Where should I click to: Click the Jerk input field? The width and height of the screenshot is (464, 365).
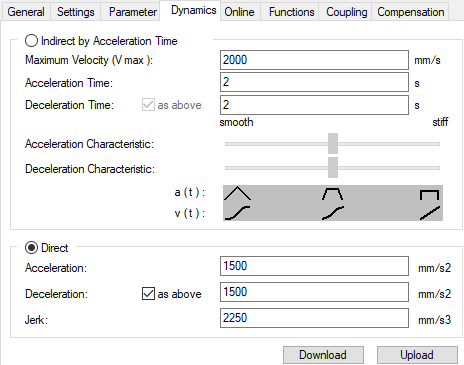pyautogui.click(x=314, y=318)
